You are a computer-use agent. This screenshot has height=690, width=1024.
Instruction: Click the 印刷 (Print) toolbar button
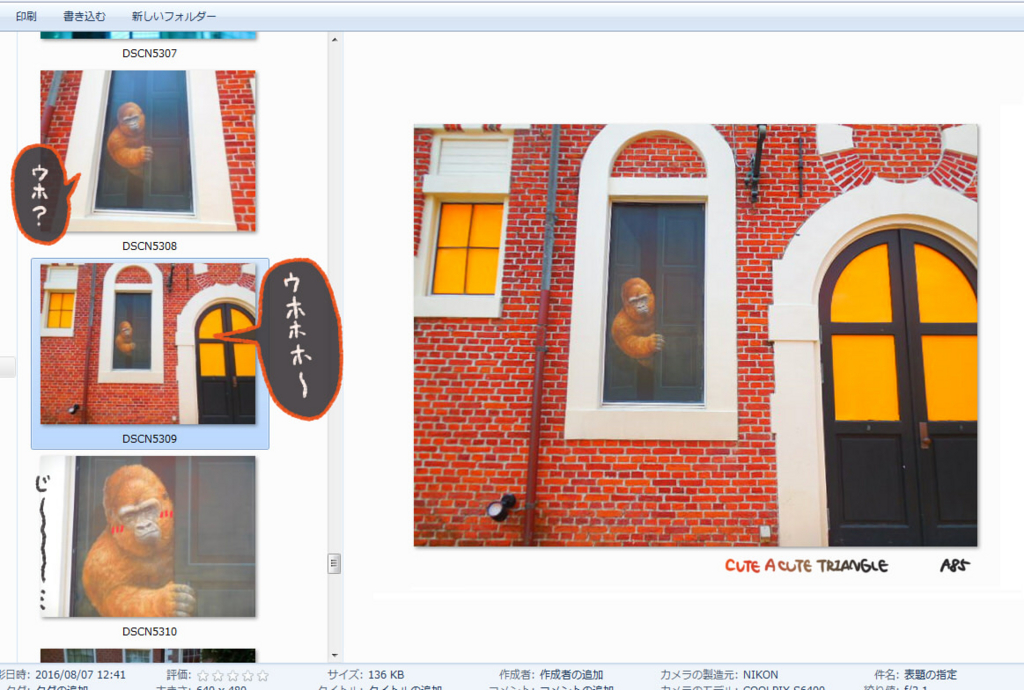click(x=26, y=16)
